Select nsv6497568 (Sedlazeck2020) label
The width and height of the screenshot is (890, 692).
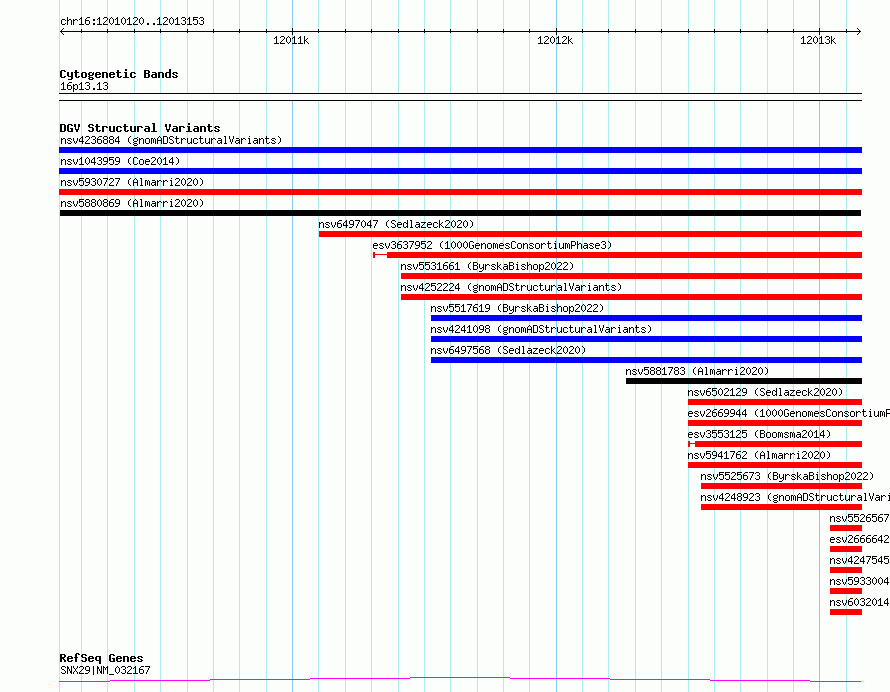tap(508, 350)
